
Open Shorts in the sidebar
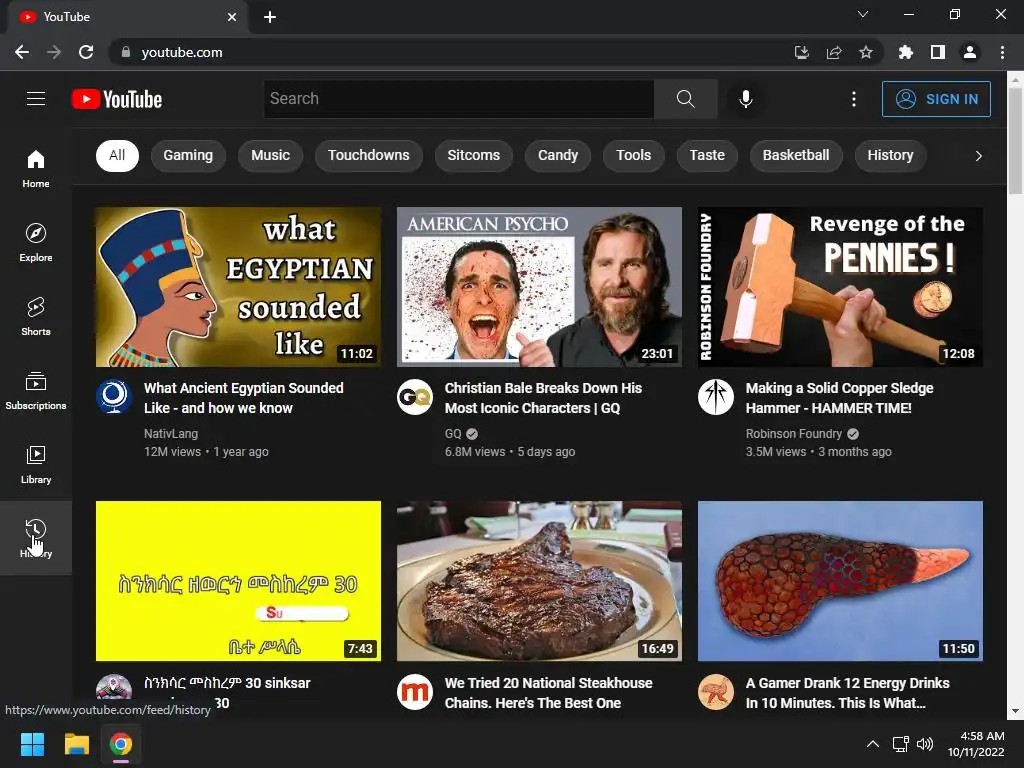coord(36,316)
